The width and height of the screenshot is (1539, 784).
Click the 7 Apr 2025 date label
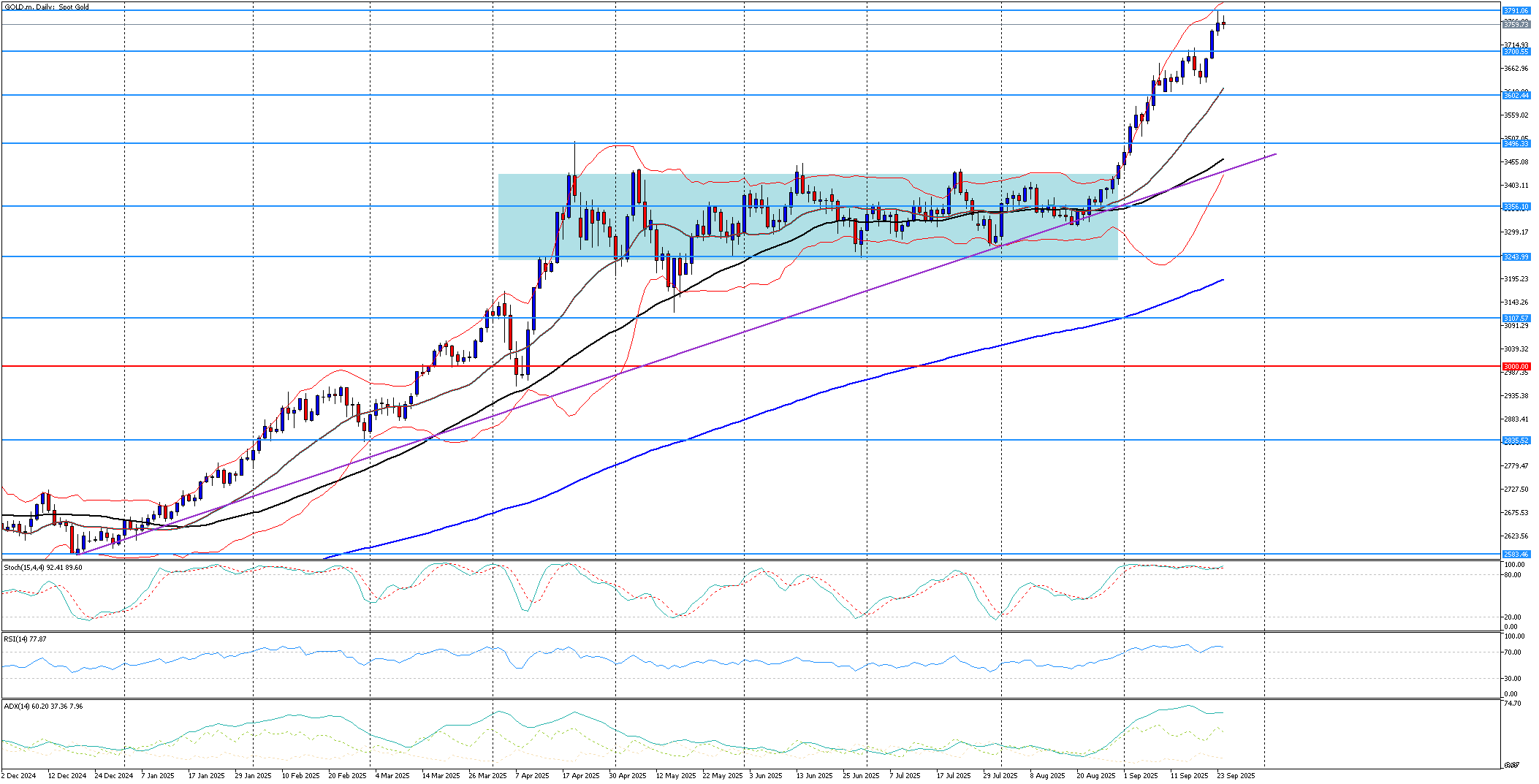(532, 775)
